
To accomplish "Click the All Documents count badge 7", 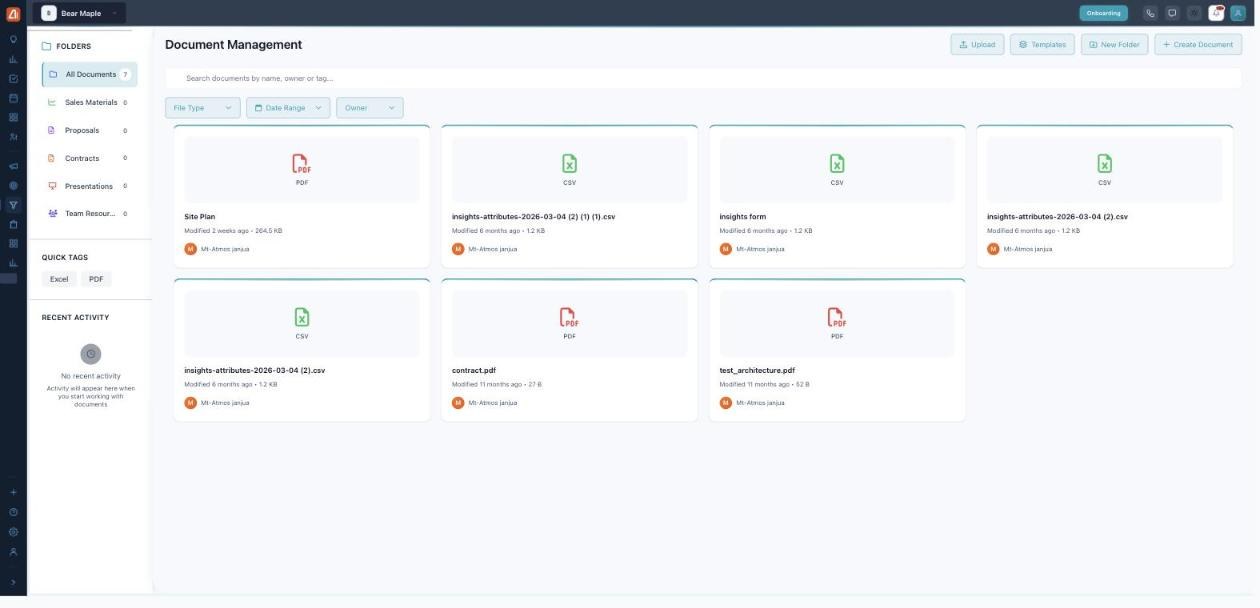I will pos(125,74).
